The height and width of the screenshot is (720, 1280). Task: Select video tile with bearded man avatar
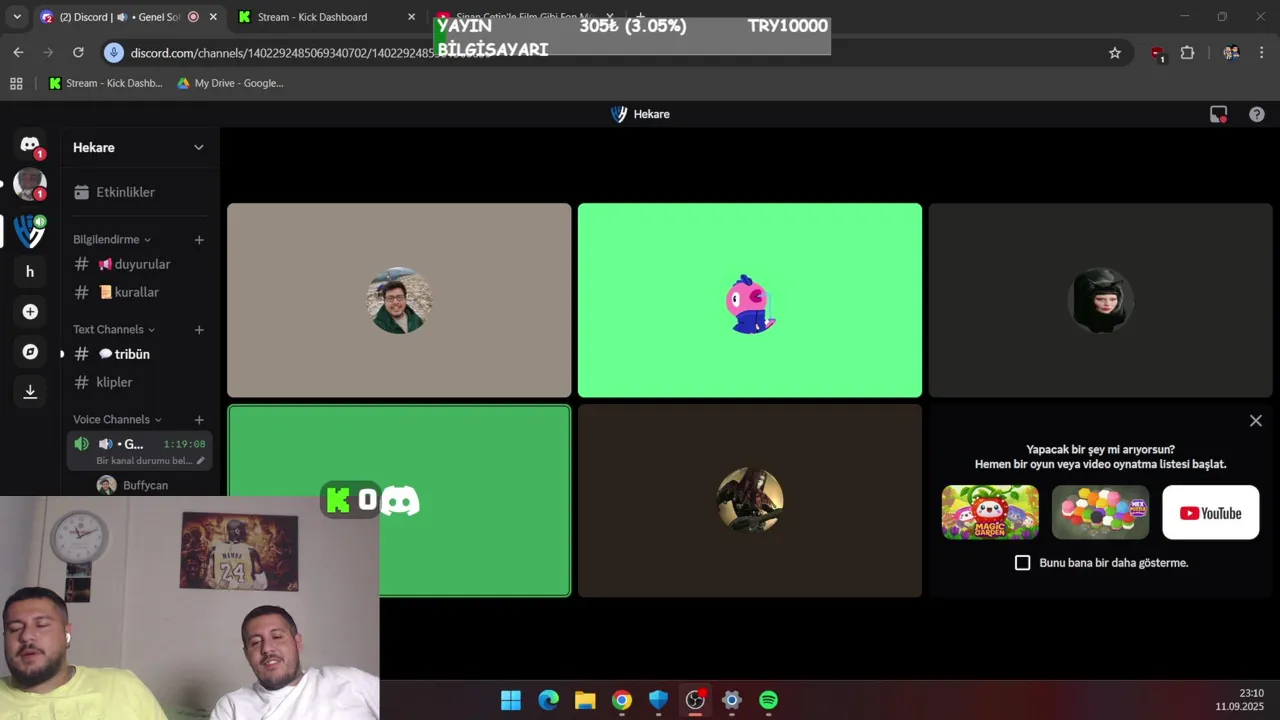tap(399, 300)
